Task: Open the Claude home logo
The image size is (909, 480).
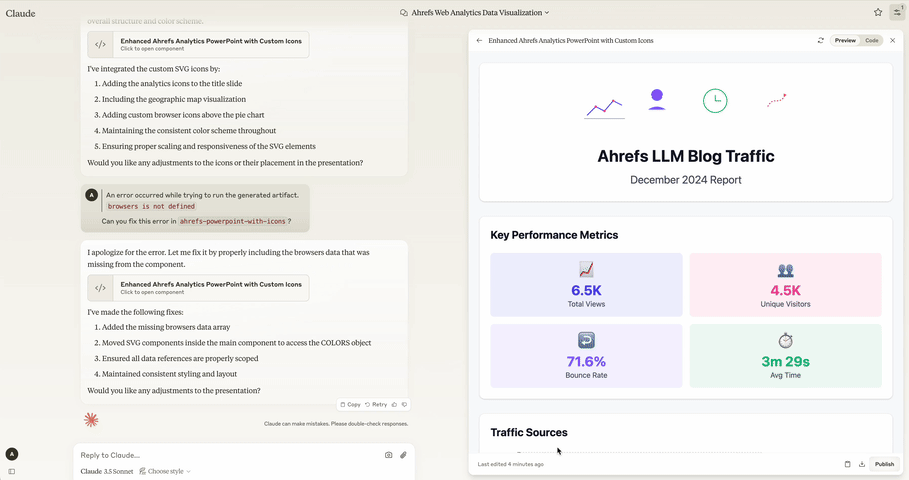Action: coord(20,13)
